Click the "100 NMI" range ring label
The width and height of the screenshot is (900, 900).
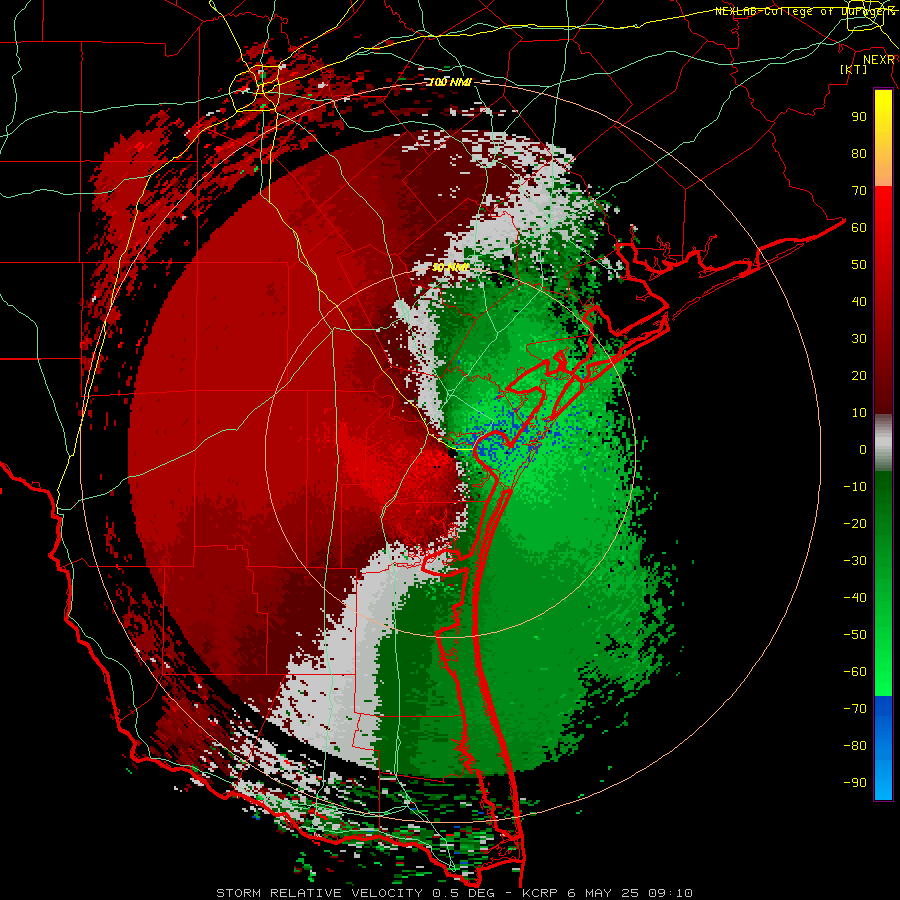[x=450, y=83]
